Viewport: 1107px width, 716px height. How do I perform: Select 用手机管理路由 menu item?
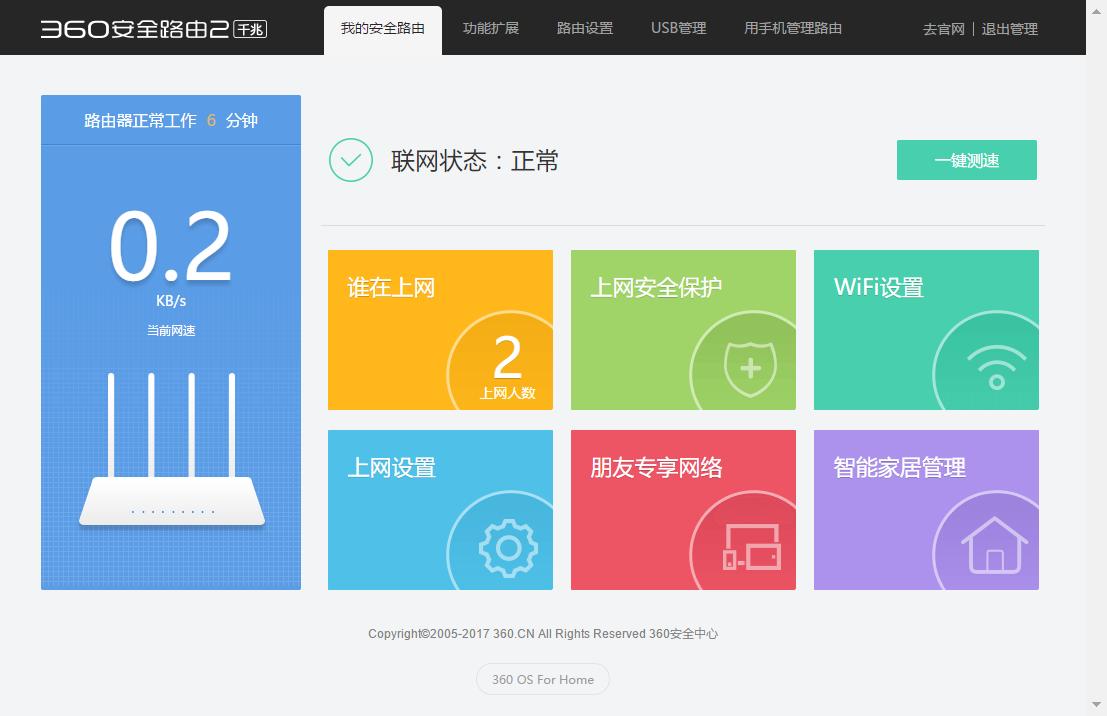[793, 28]
